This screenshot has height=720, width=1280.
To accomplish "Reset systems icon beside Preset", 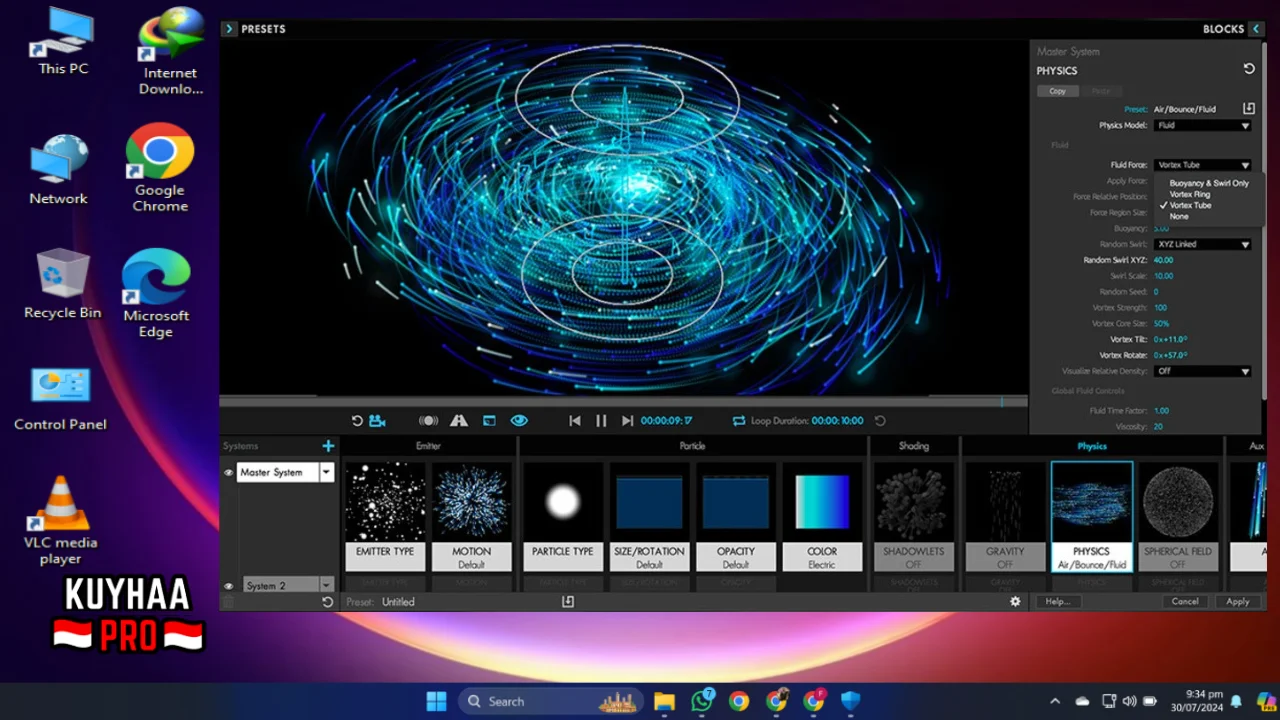I will click(x=327, y=602).
